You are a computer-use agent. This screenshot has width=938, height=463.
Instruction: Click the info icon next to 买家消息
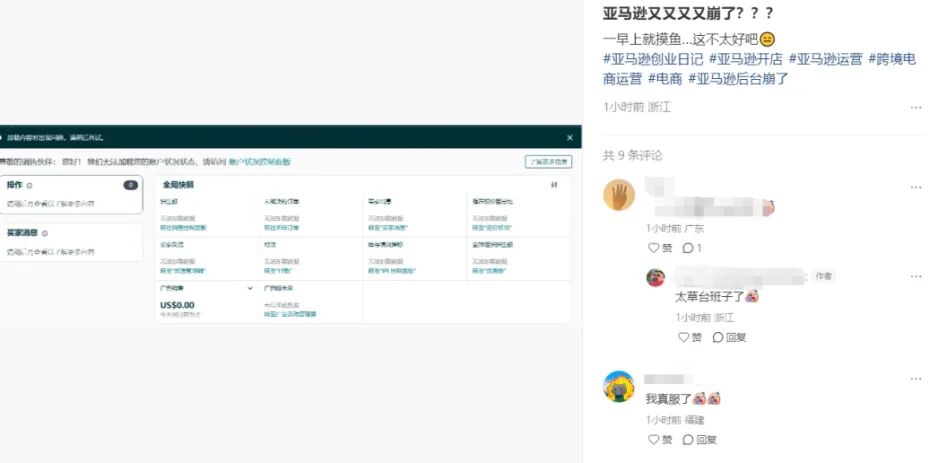(45, 233)
